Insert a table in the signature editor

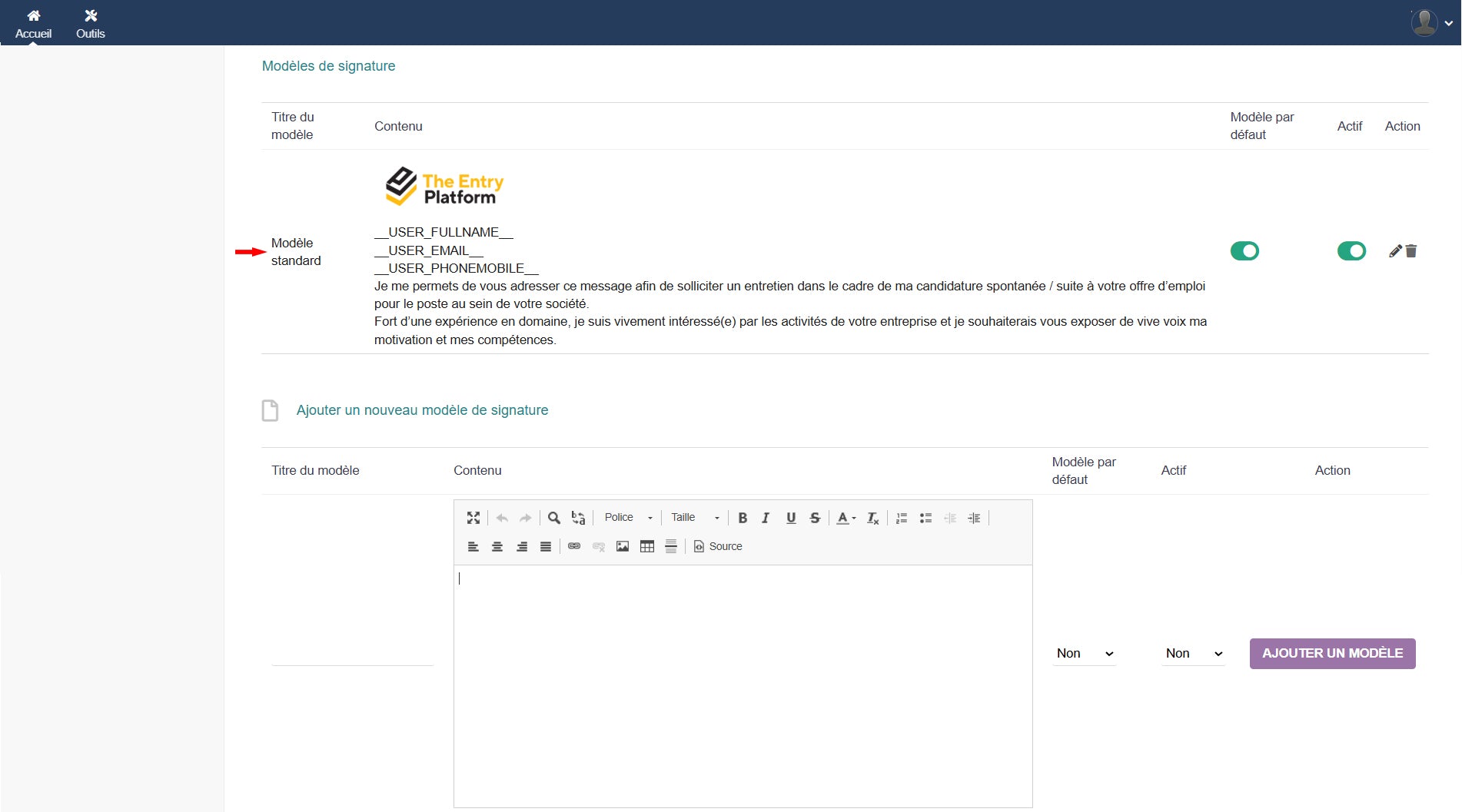point(647,546)
